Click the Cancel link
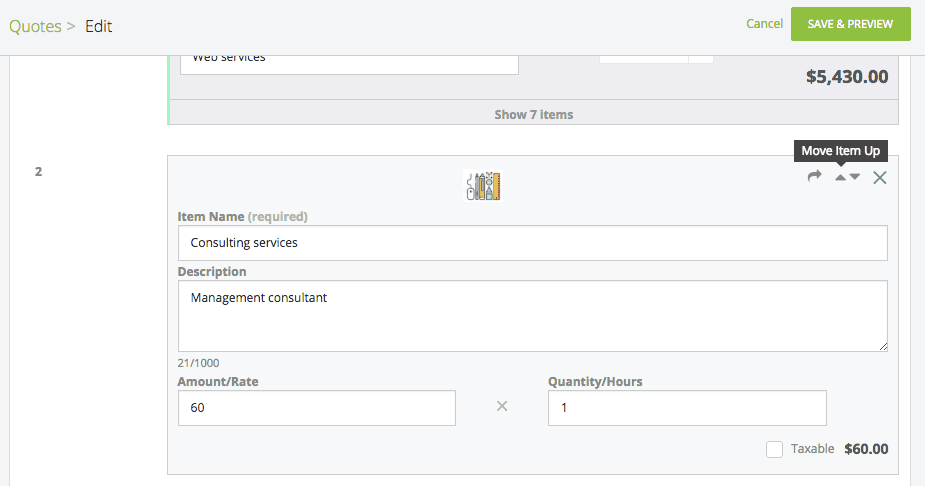Image resolution: width=925 pixels, height=486 pixels. 764,23
